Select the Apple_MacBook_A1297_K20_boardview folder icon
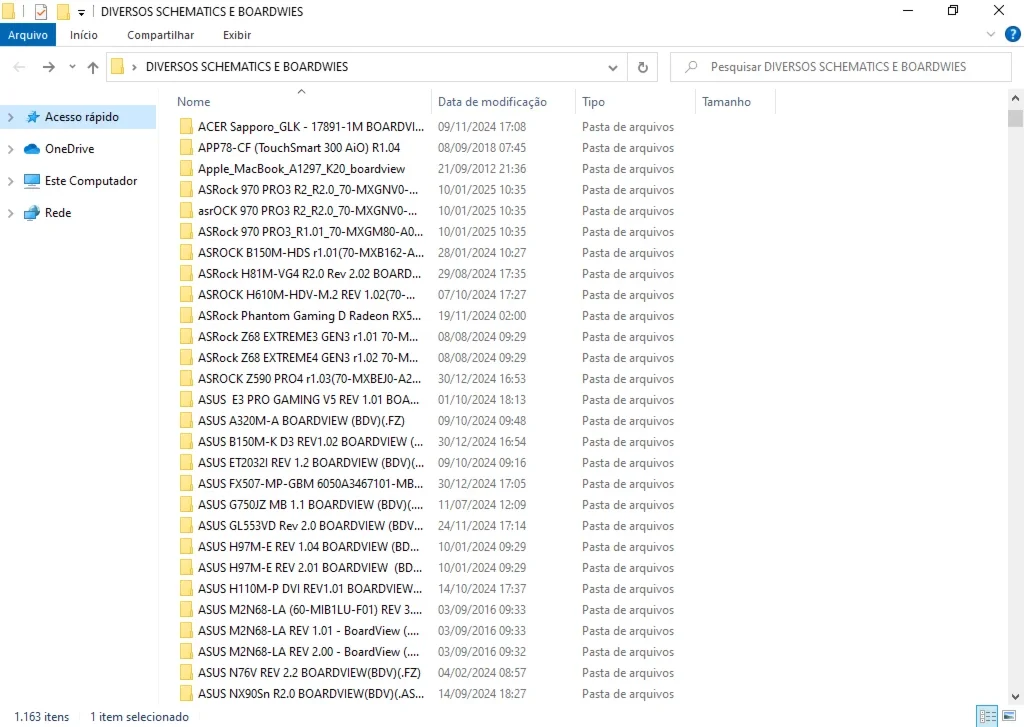Screen dimensions: 1027x727 coord(186,168)
